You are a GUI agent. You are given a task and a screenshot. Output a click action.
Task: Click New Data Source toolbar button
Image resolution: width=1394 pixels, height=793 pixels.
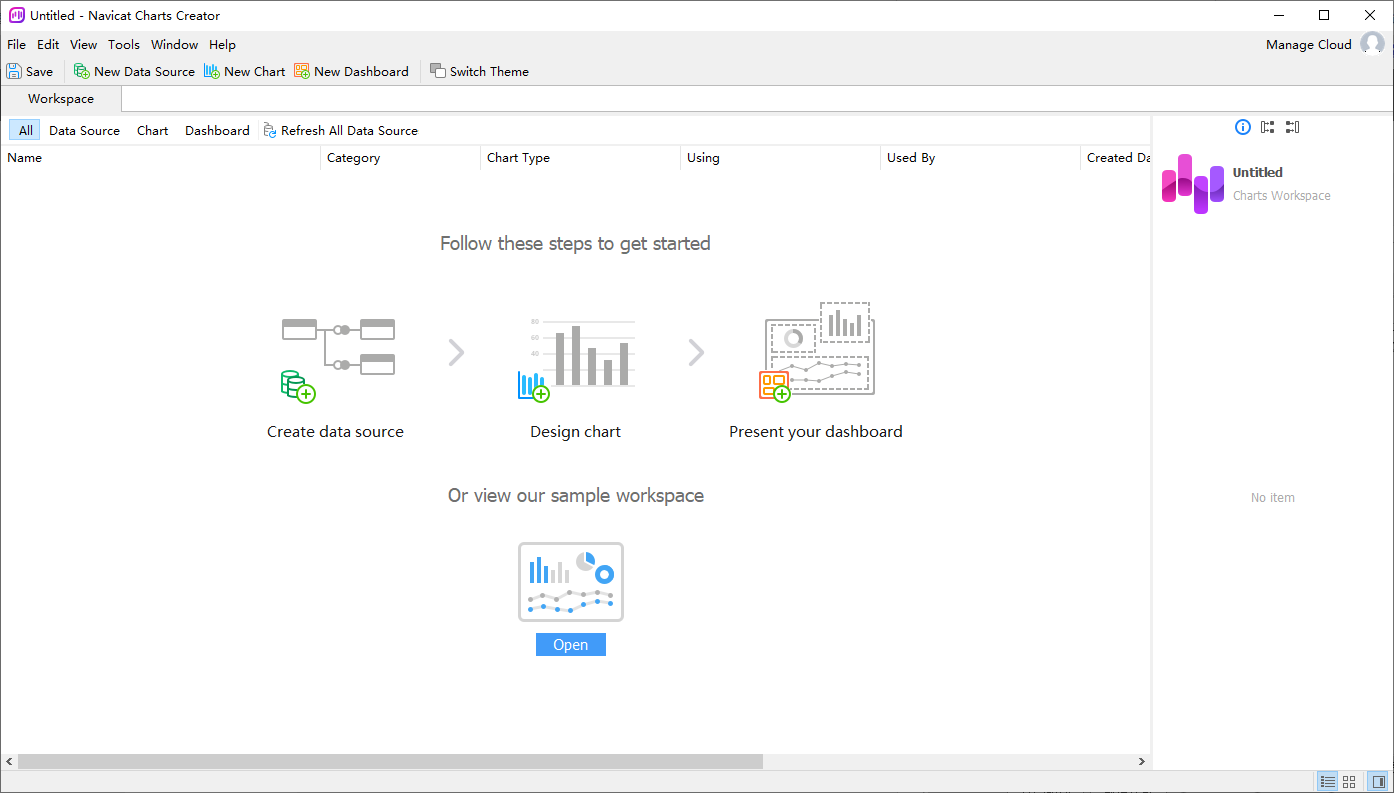click(134, 71)
